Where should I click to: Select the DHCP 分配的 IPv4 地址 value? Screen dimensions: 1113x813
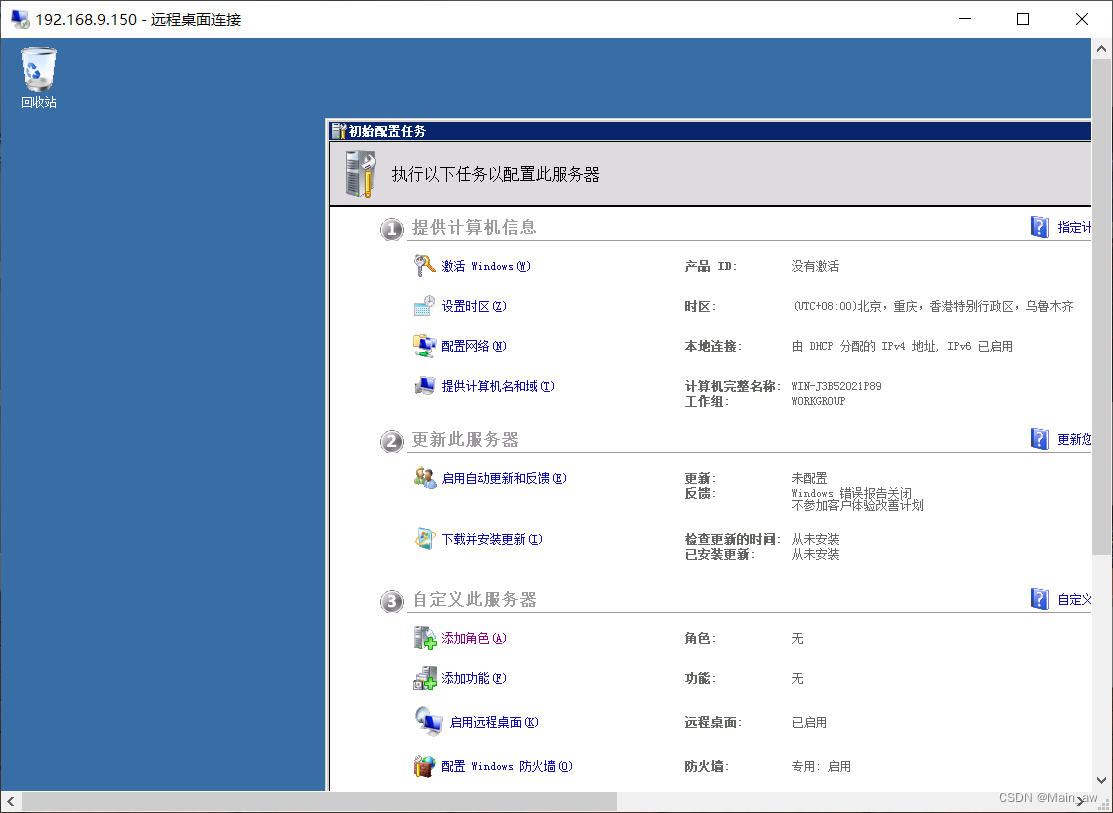(x=901, y=347)
